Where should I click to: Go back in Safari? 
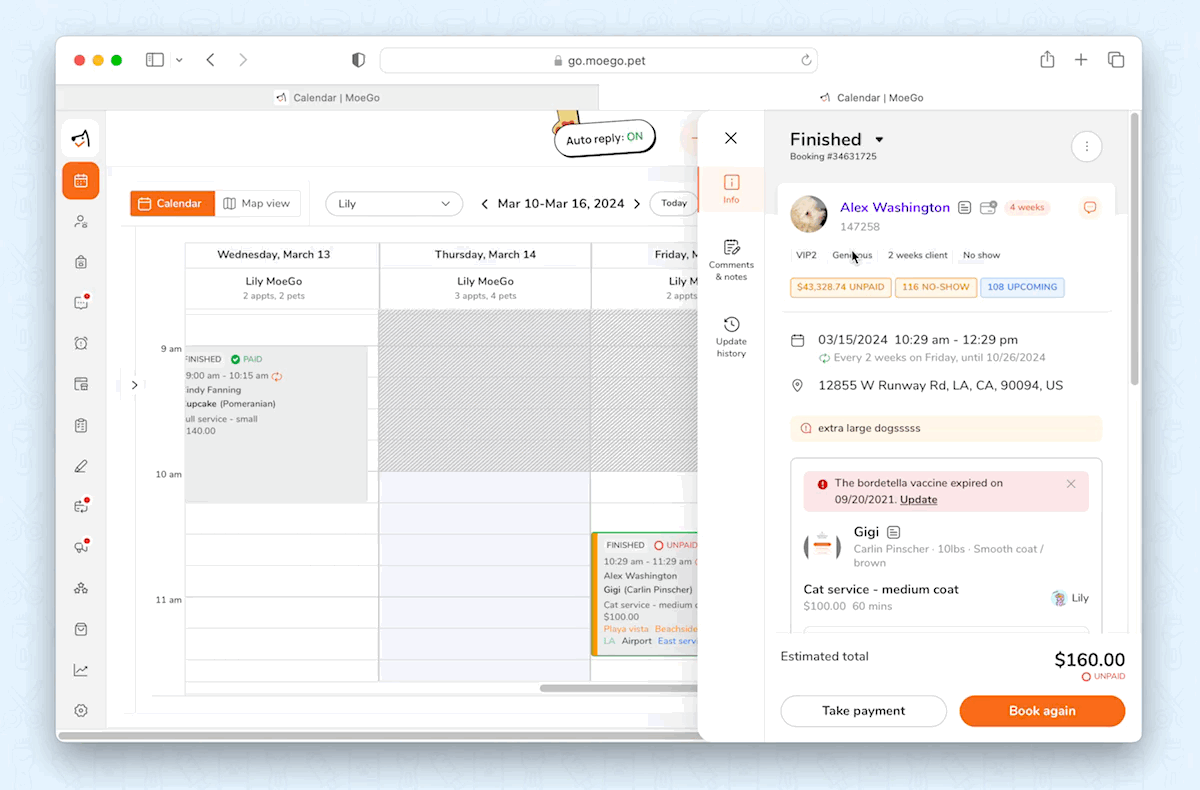pos(210,60)
